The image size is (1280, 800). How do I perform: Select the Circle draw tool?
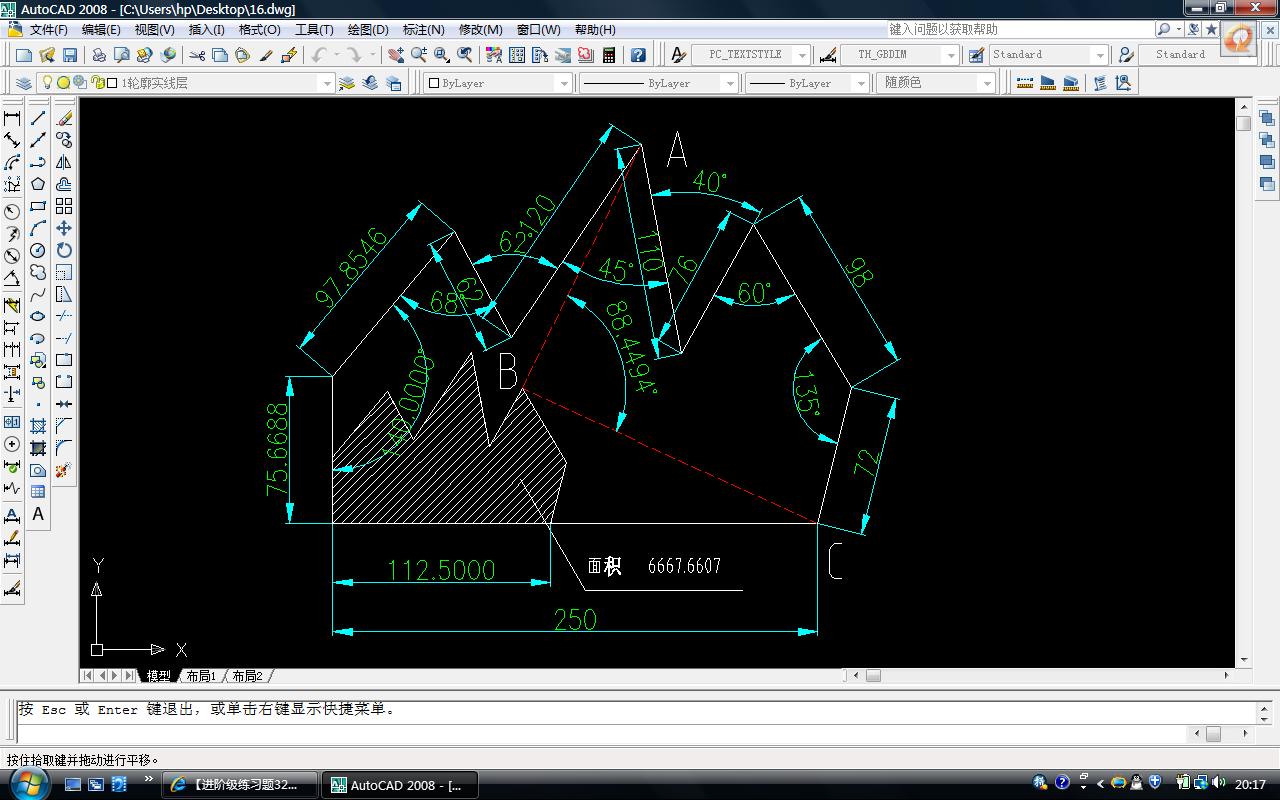pyautogui.click(x=38, y=250)
